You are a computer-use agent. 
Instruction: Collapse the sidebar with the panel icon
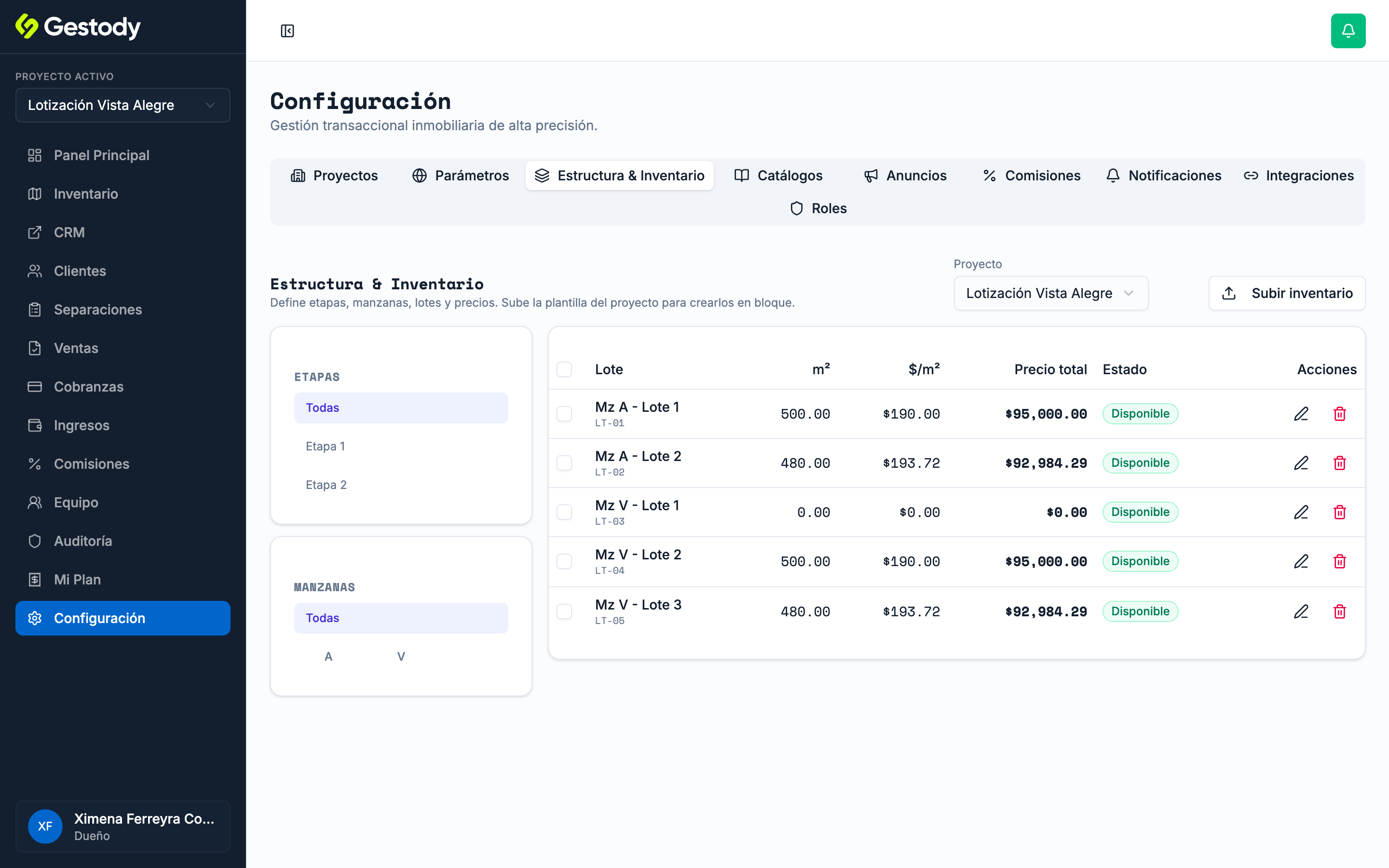point(287,31)
